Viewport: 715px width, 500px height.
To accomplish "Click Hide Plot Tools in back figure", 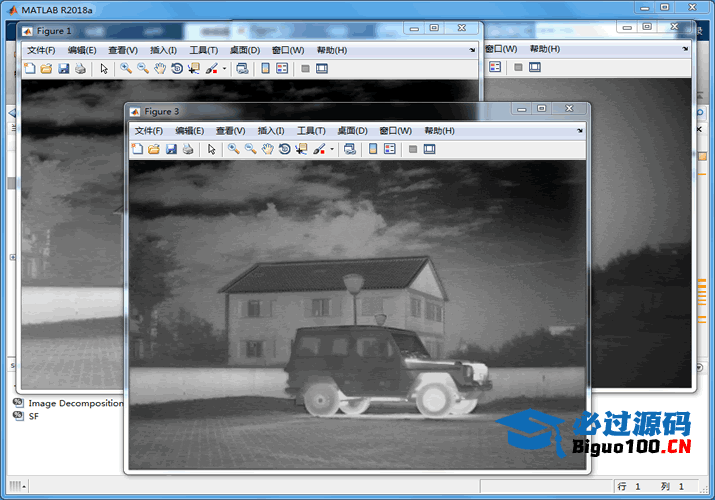I will [x=518, y=67].
